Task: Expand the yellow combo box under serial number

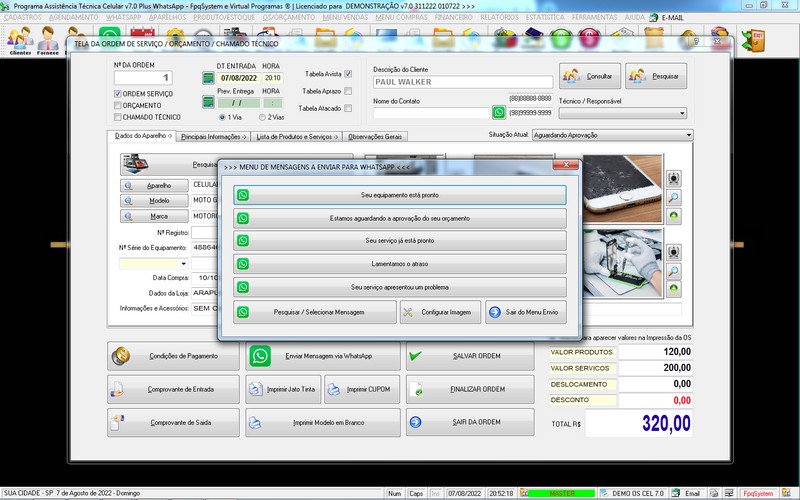Action: point(183,263)
